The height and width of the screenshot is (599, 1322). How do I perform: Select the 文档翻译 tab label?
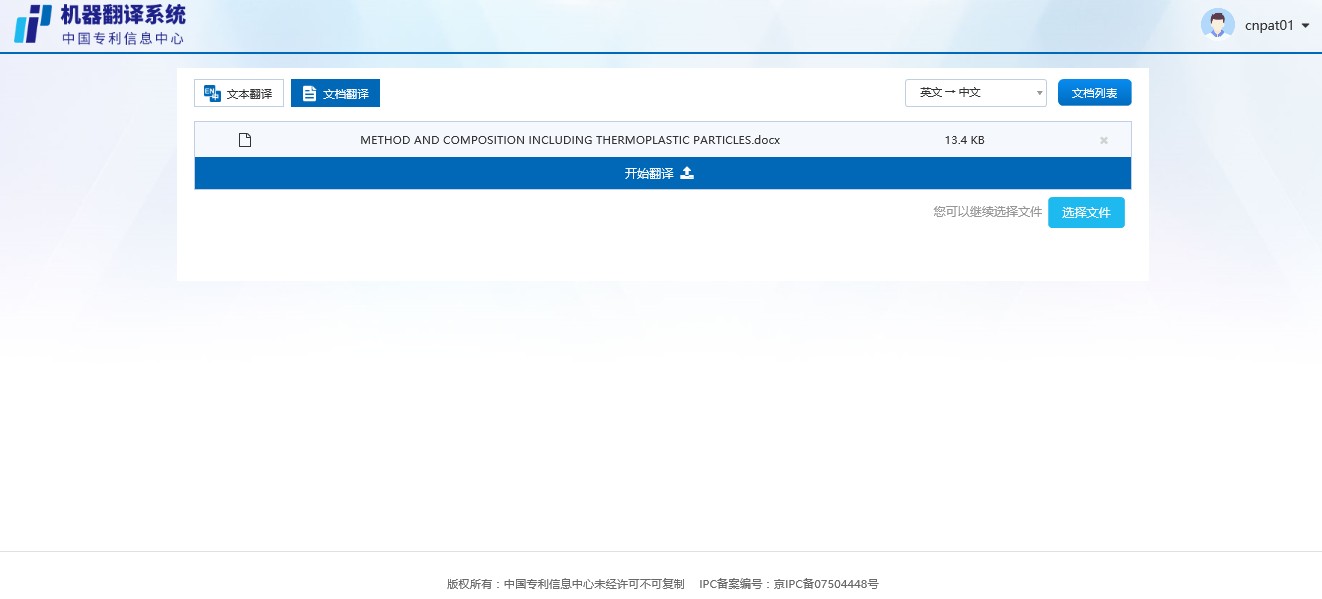346,94
